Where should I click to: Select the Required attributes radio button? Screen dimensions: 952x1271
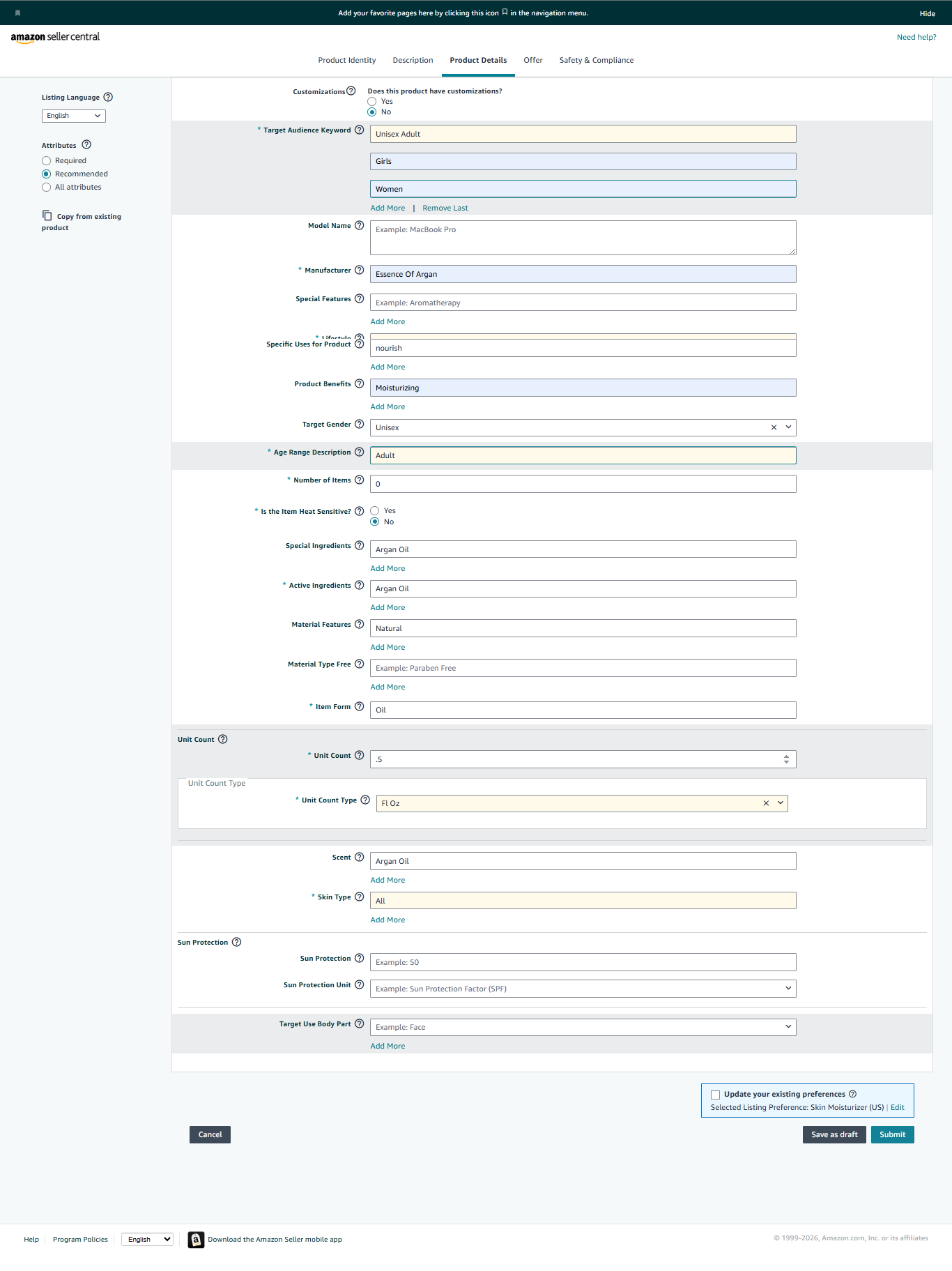tap(47, 160)
